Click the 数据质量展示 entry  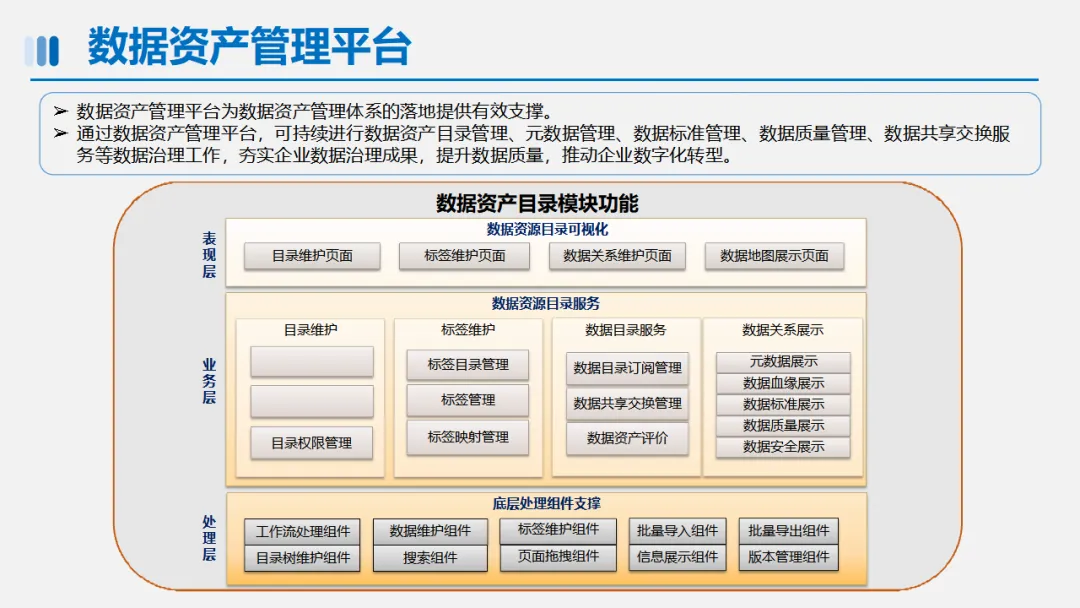783,426
